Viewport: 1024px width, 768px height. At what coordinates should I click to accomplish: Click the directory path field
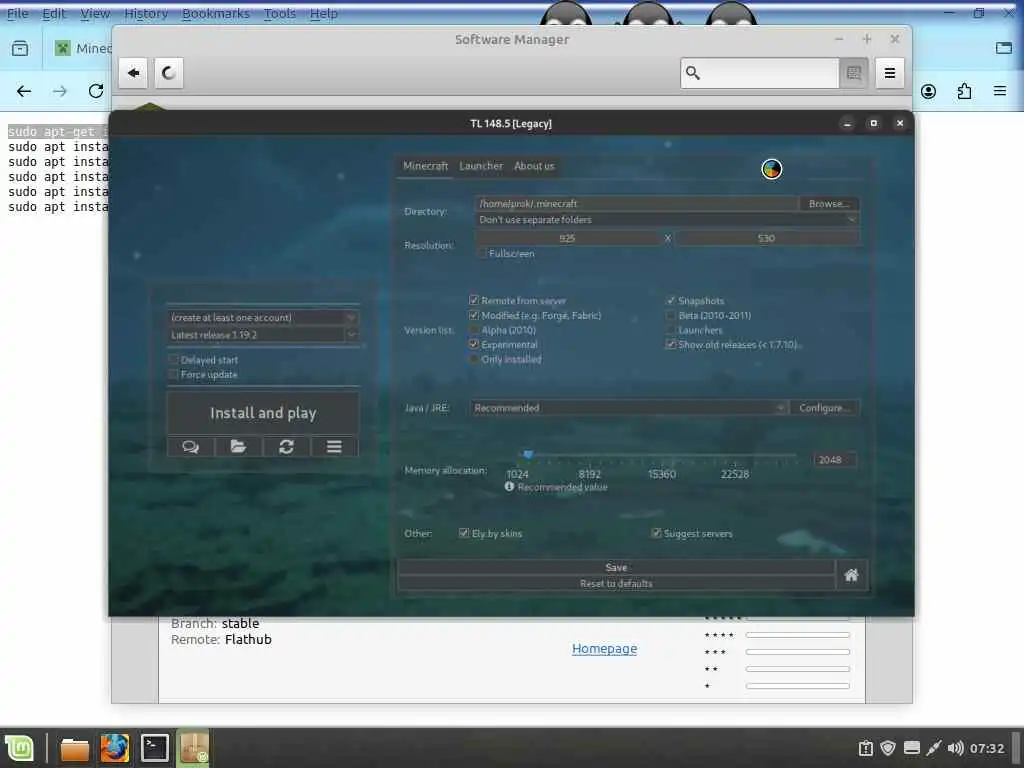click(637, 204)
